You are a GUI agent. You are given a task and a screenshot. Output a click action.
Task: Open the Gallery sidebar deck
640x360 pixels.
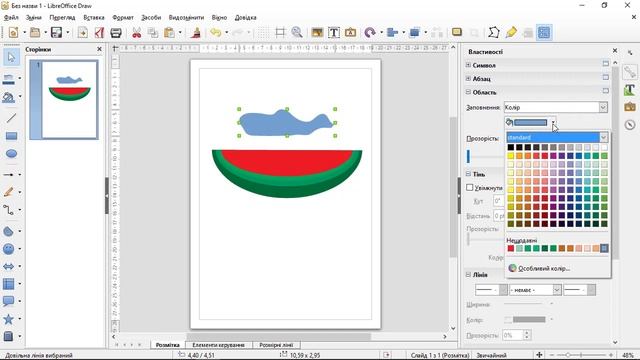[630, 107]
